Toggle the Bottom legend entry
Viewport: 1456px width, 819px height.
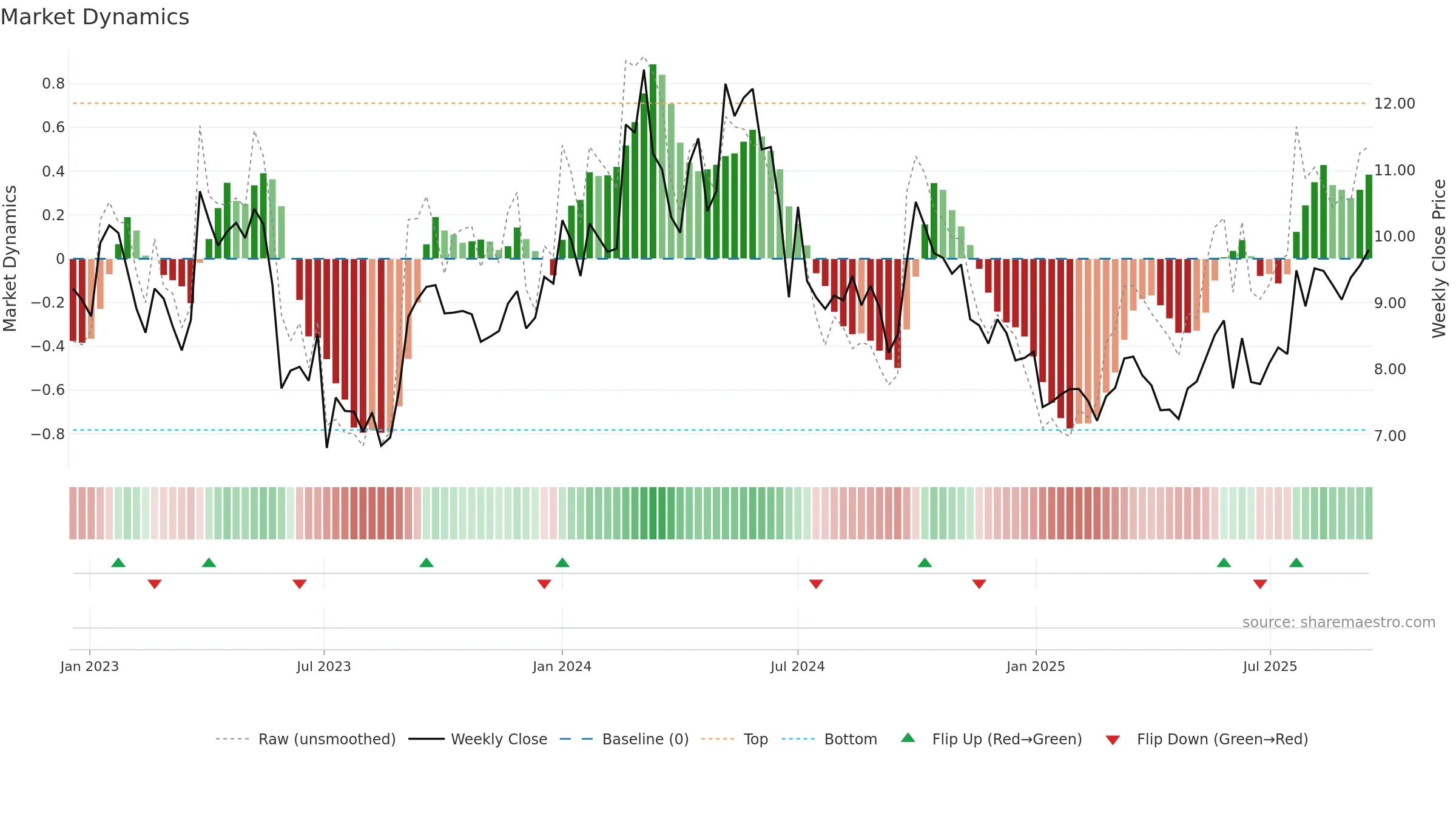point(829,739)
